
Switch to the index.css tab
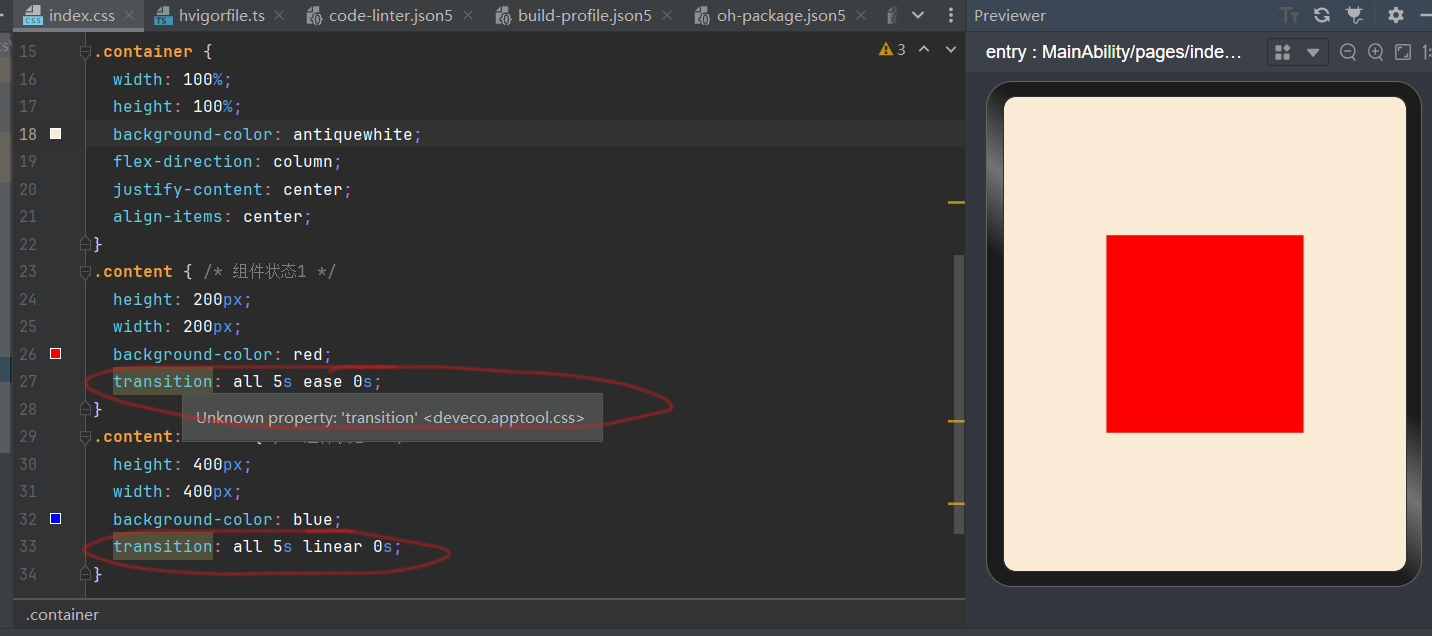(80, 16)
